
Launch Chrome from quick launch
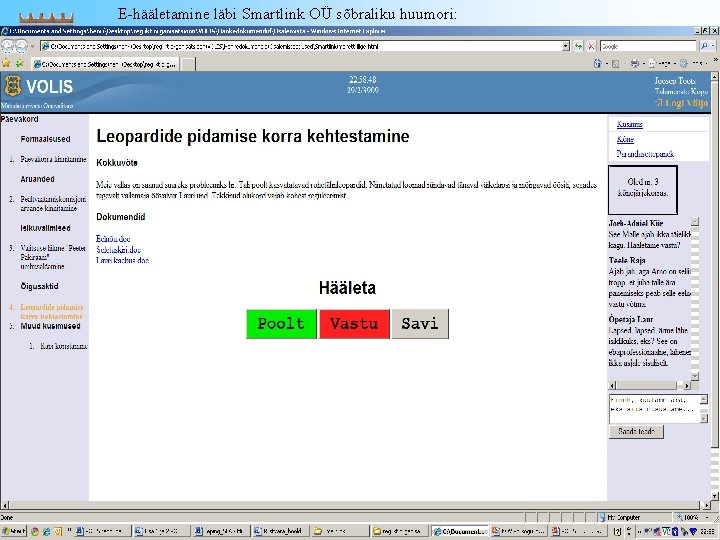[x=35, y=531]
